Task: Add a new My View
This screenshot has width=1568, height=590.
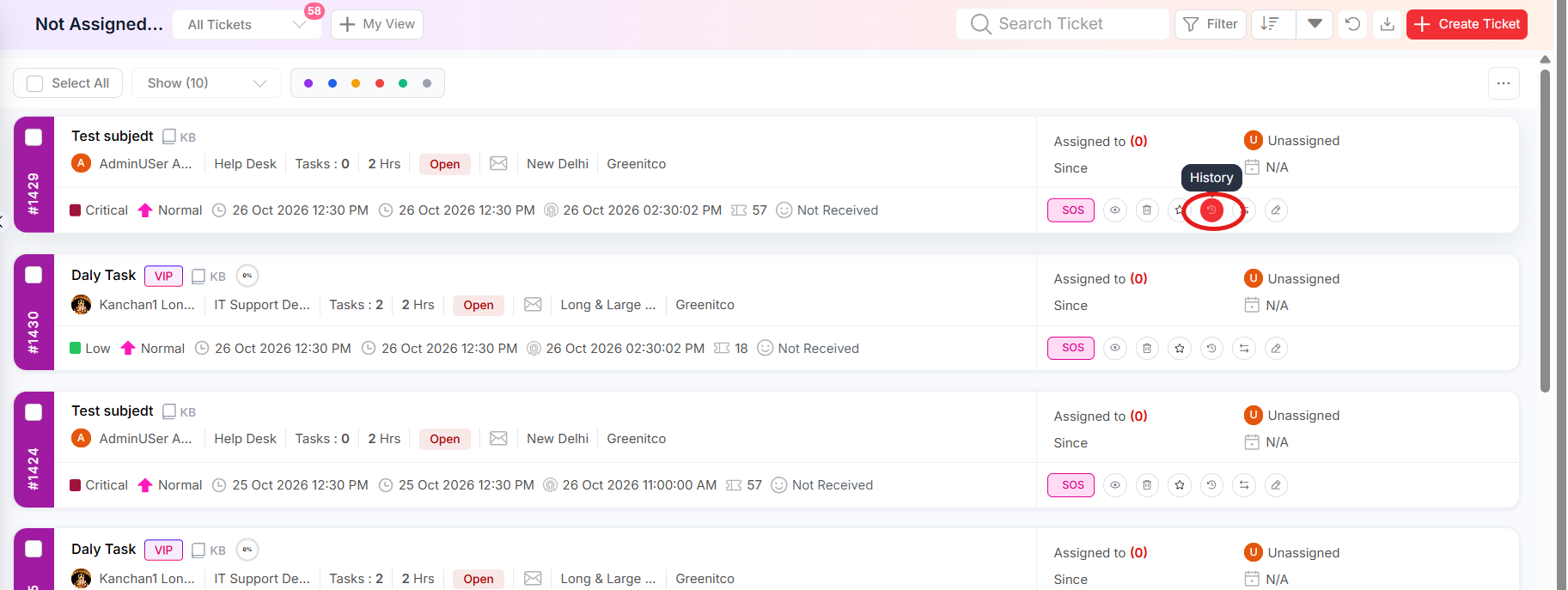Action: 377,24
